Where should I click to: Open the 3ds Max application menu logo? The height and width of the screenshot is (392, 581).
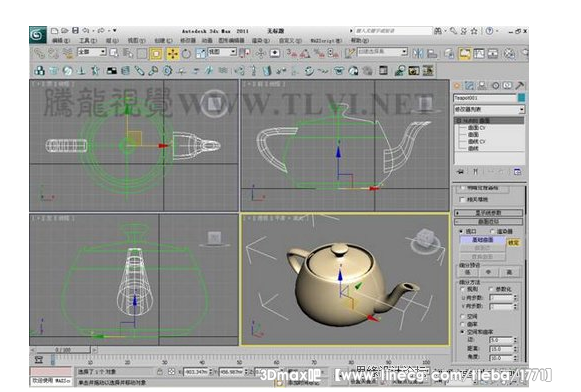pos(38,35)
